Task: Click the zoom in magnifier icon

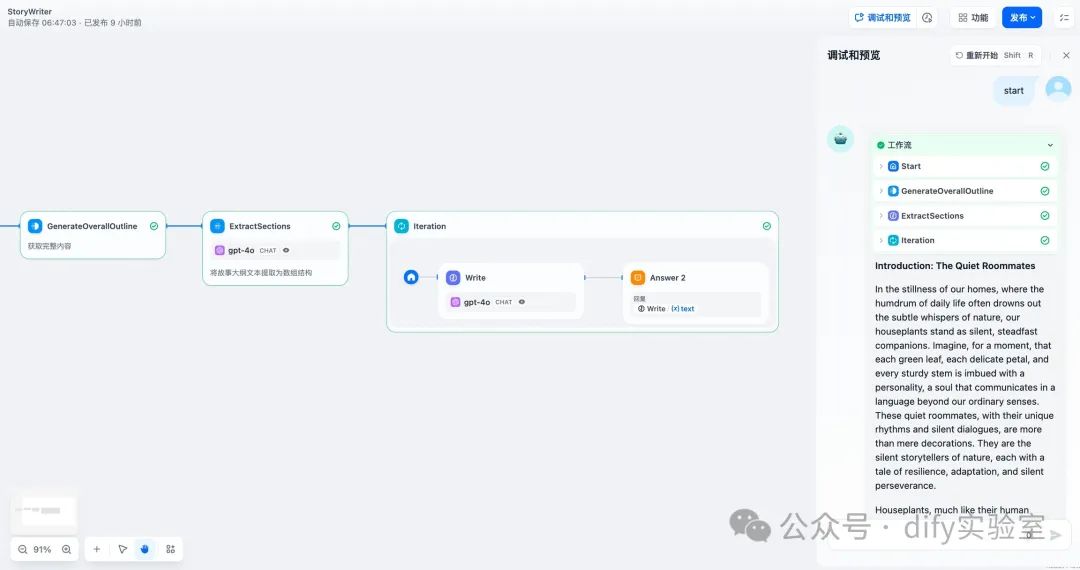Action: [x=66, y=549]
